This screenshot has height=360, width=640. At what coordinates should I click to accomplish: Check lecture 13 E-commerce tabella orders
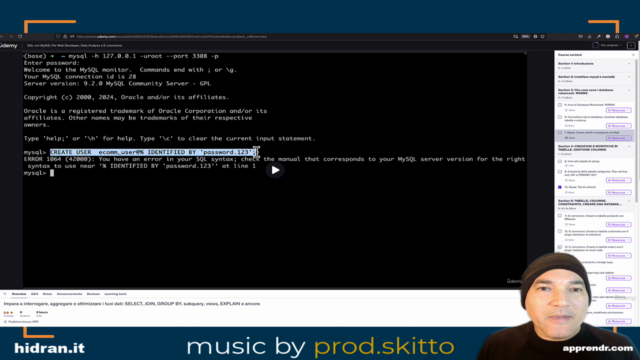coord(560,247)
